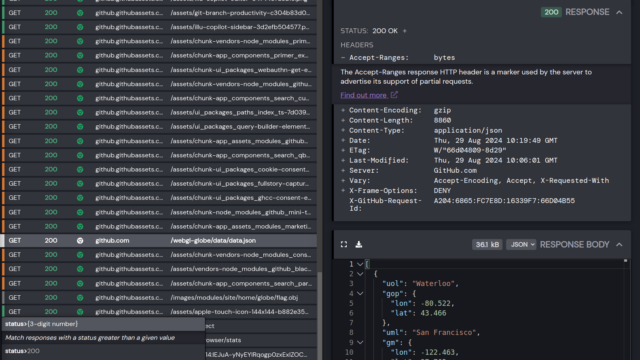
Task: Click the X-GitHub-Request-Id header value
Action: [x=504, y=201]
